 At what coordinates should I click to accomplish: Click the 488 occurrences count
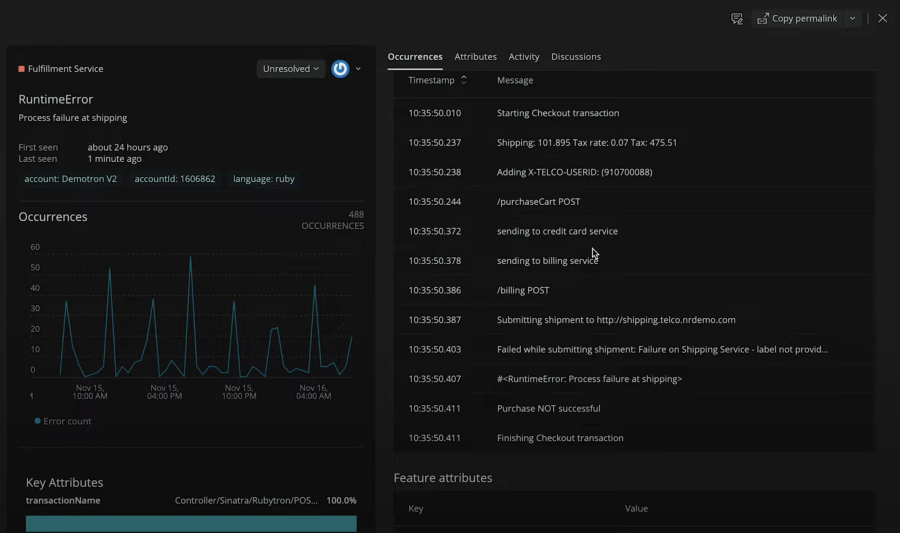click(356, 215)
